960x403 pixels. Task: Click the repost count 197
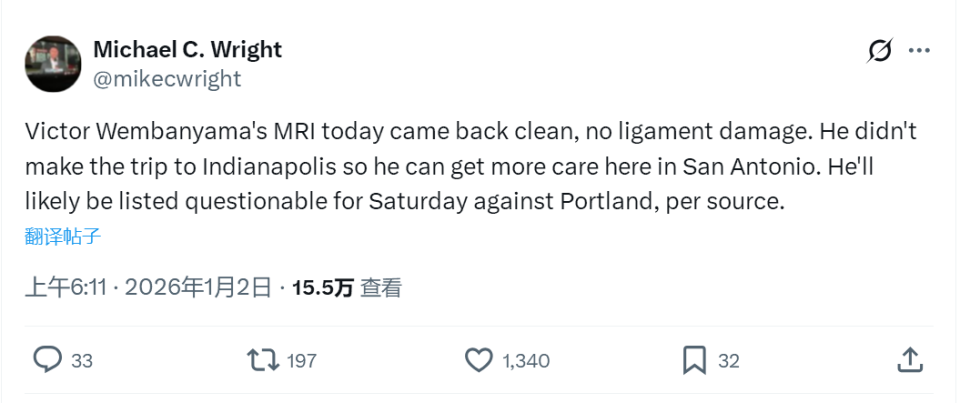[x=301, y=361]
